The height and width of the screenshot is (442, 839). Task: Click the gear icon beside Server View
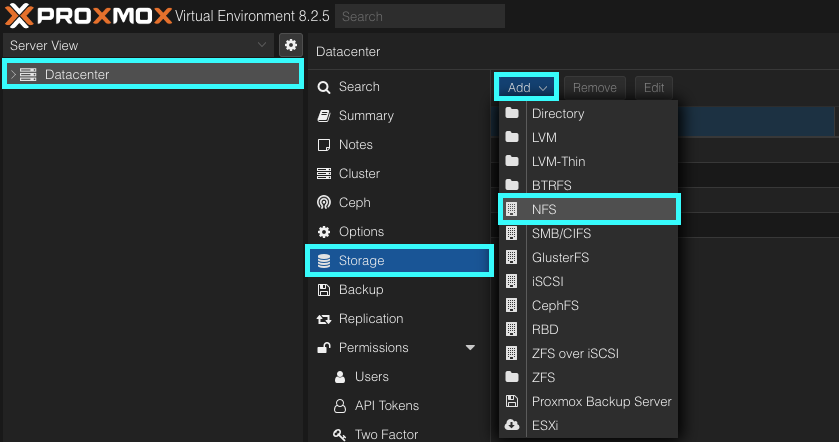290,45
